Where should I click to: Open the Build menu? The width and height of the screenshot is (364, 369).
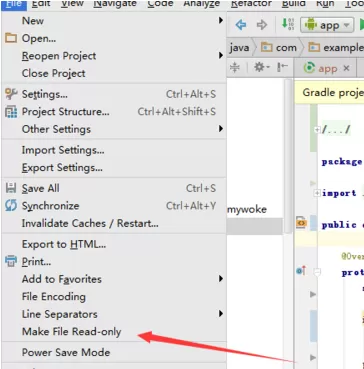tap(294, 4)
